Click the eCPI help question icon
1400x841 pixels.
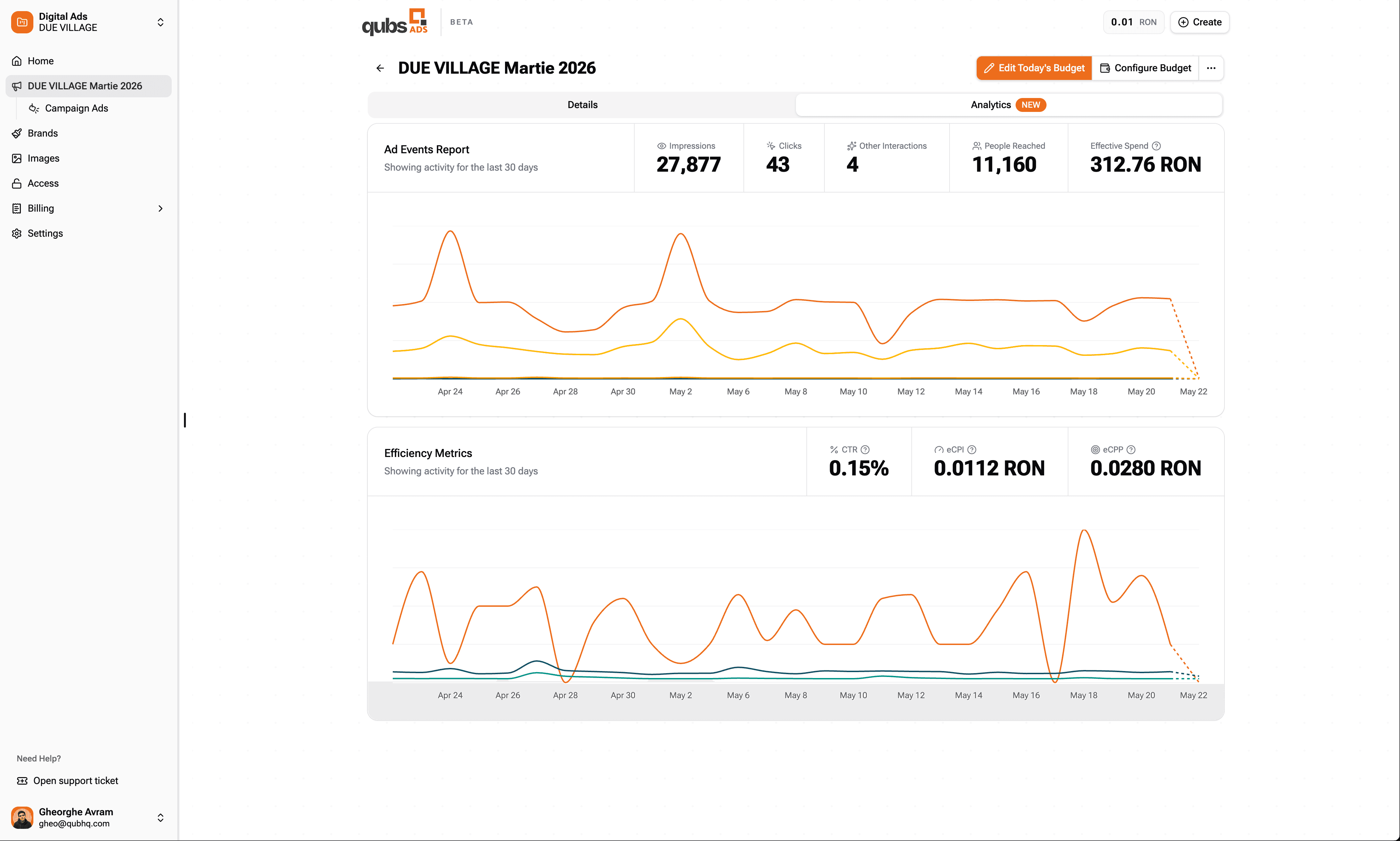[x=971, y=449]
